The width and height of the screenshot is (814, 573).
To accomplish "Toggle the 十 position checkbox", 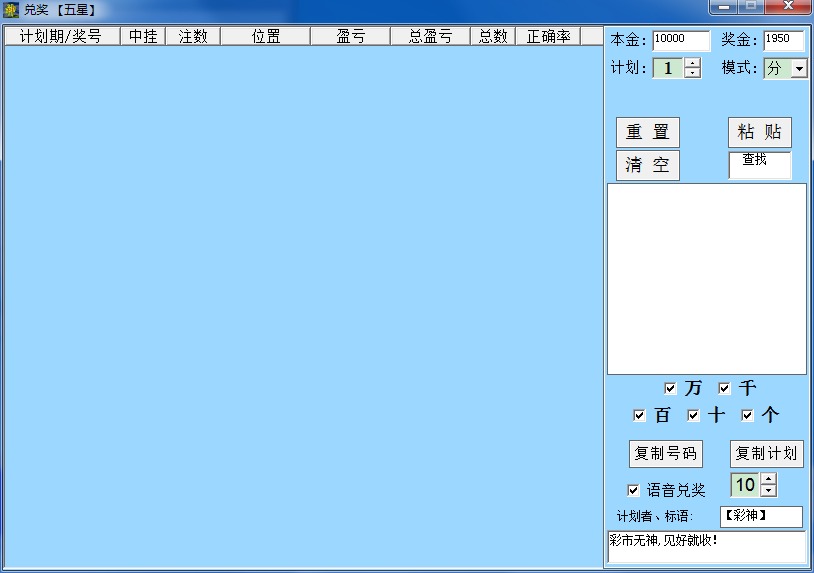I will tap(693, 415).
